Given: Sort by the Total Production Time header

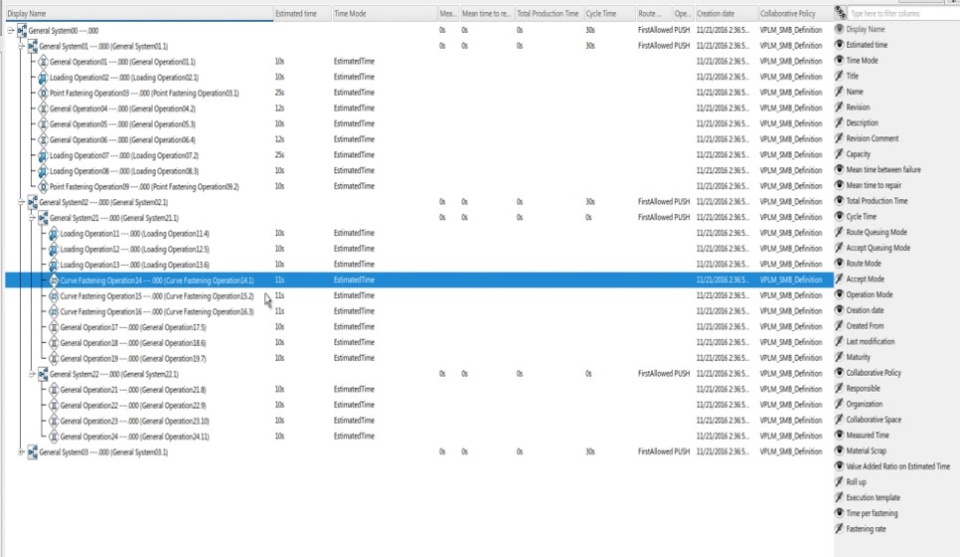Looking at the screenshot, I should point(548,13).
